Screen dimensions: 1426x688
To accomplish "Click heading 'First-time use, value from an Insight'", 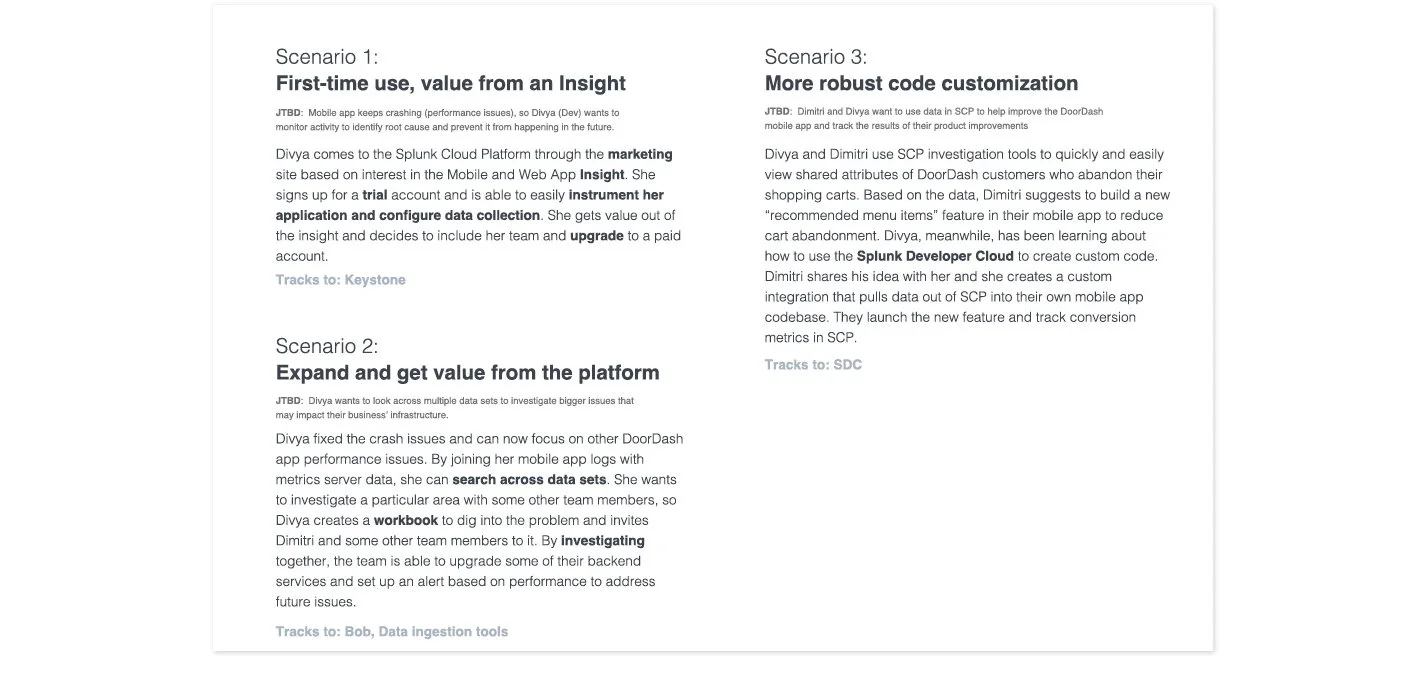I will tap(450, 83).
